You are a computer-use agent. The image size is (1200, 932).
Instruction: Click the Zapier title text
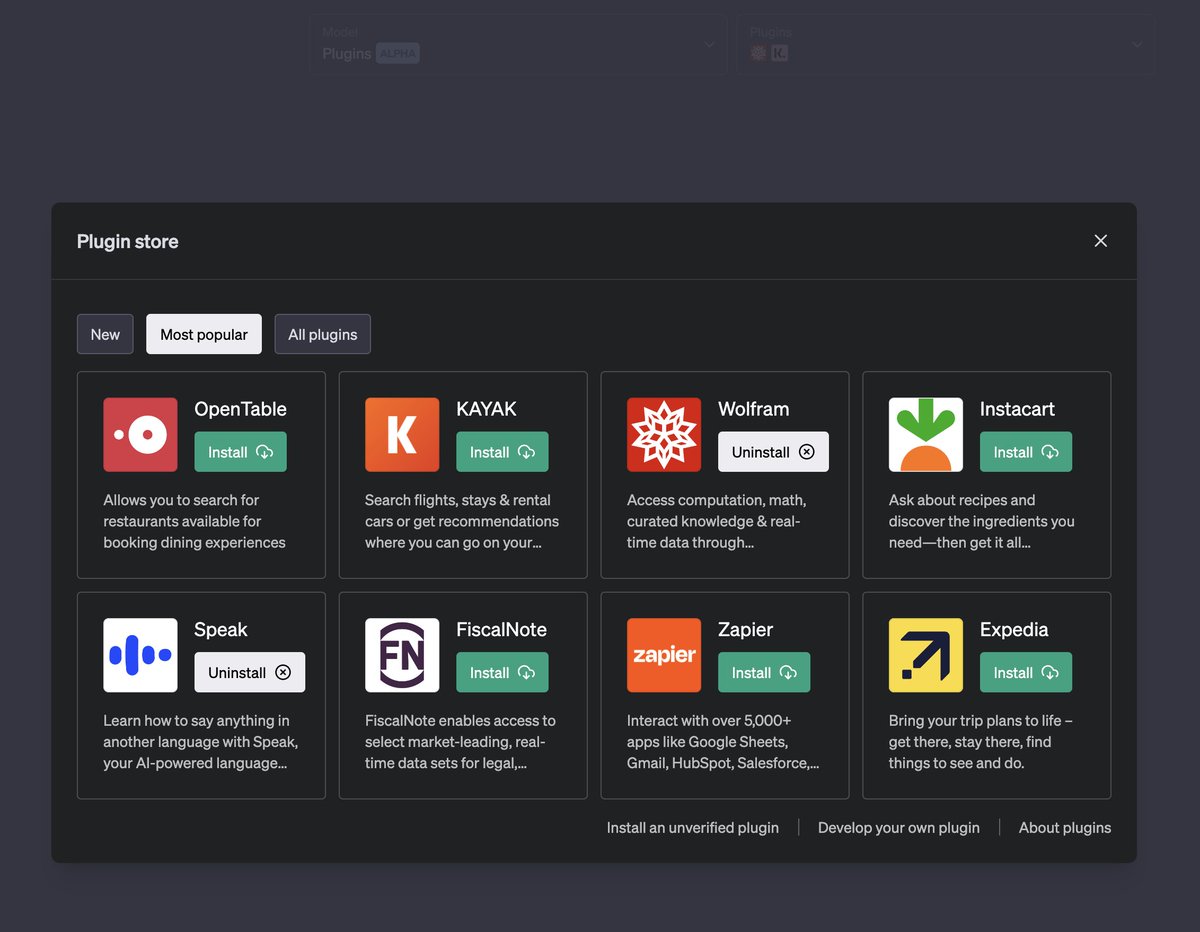click(x=746, y=630)
